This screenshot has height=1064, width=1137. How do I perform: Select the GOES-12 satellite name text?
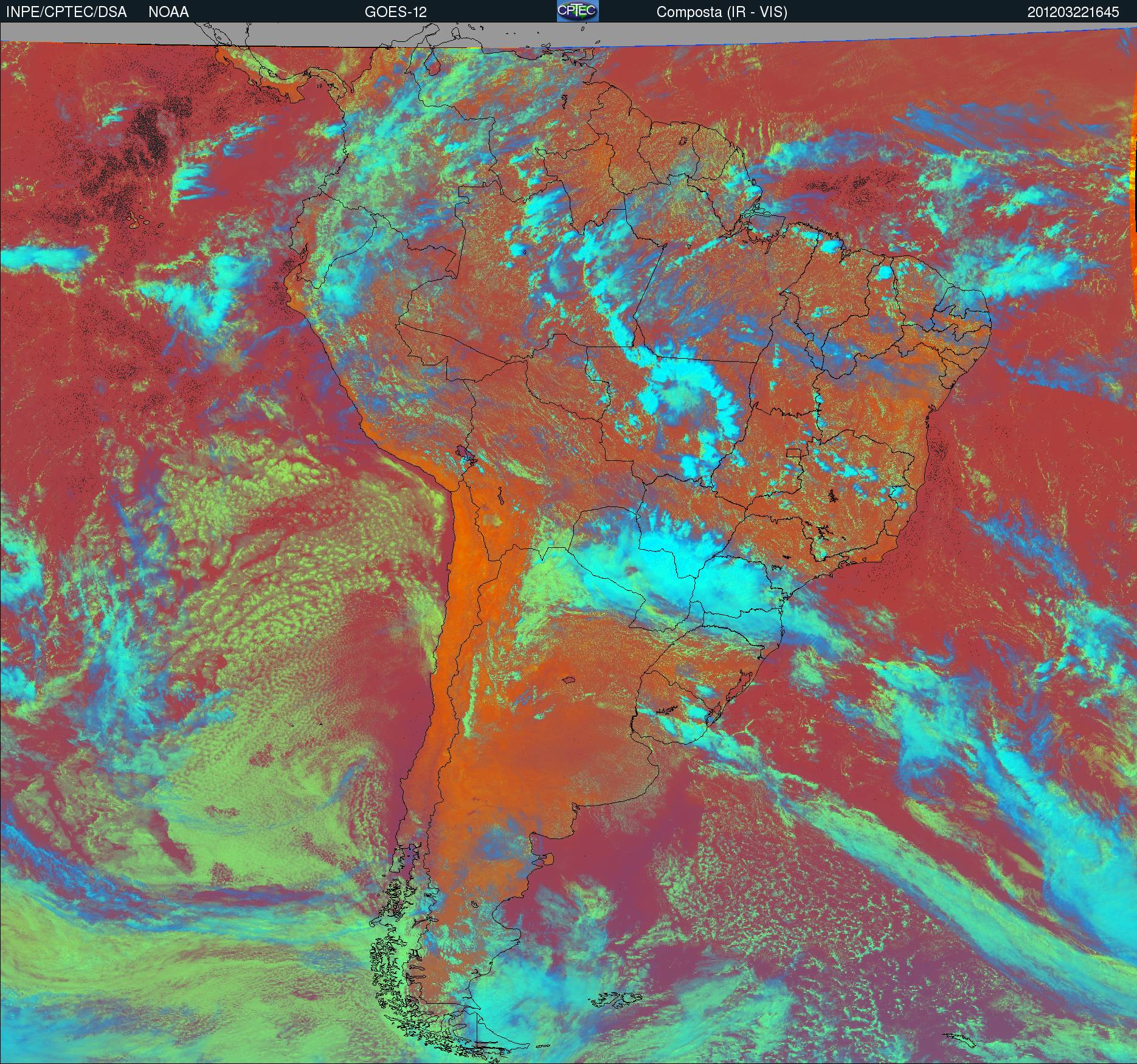tap(396, 12)
